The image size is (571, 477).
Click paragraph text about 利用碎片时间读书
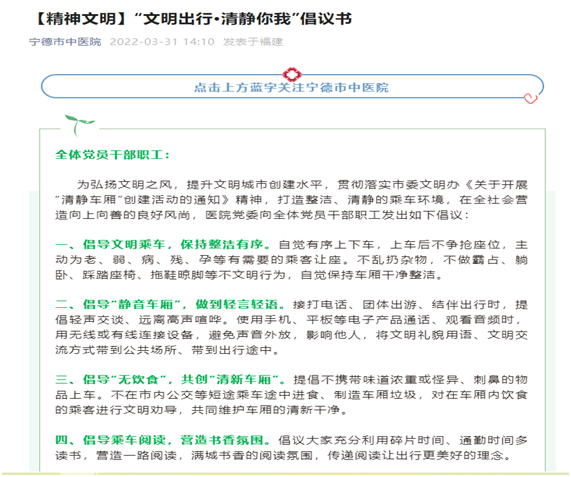[291, 448]
